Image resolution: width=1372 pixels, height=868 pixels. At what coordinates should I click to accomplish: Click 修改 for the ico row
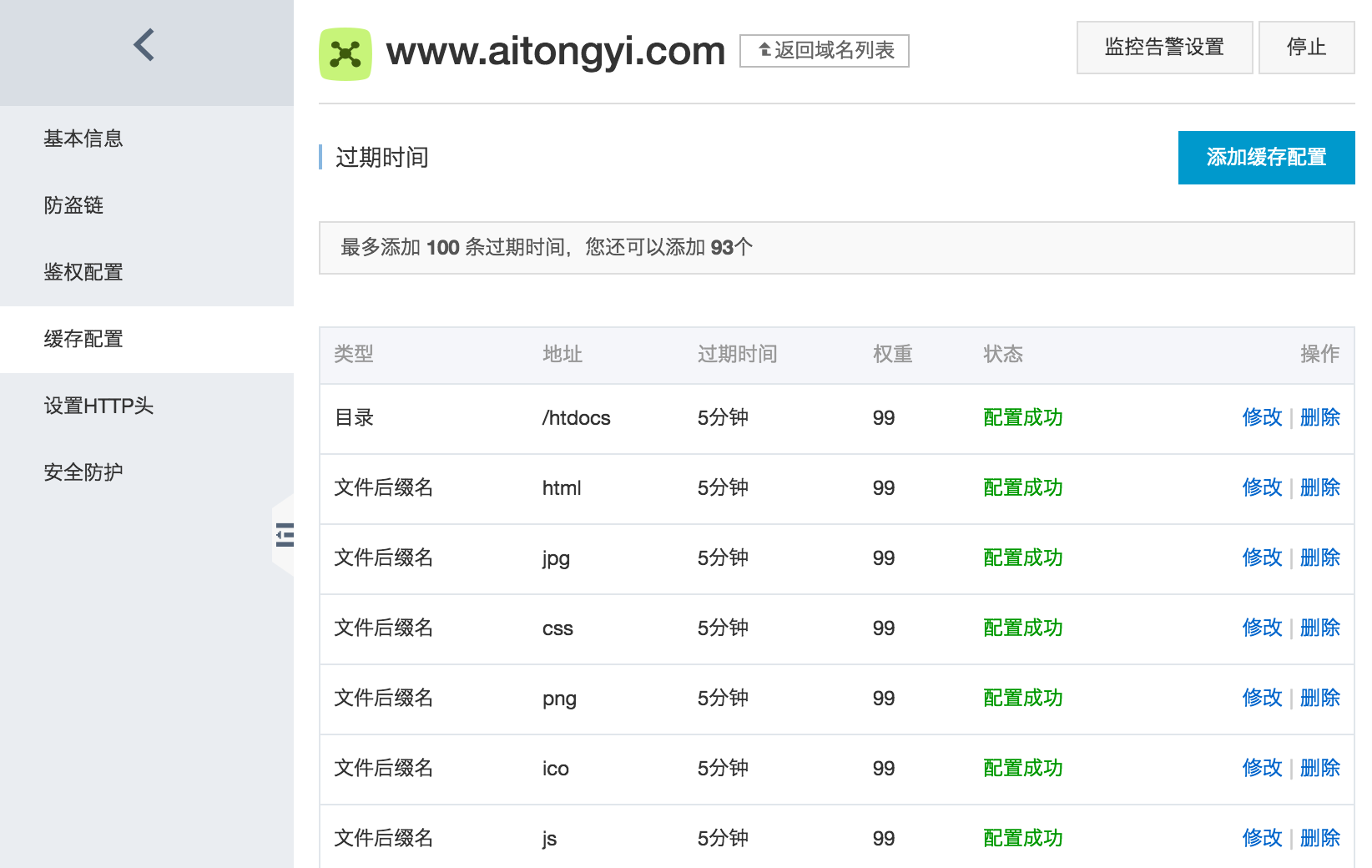[x=1262, y=768]
